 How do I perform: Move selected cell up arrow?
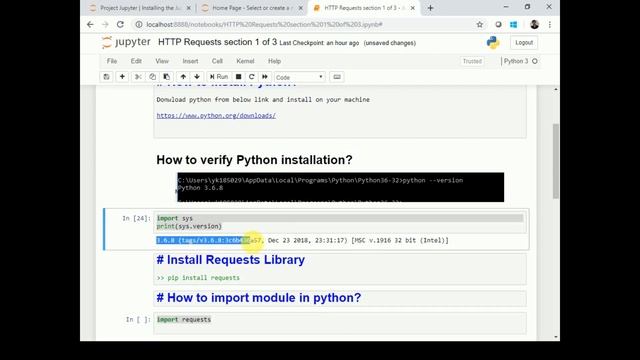183,77
